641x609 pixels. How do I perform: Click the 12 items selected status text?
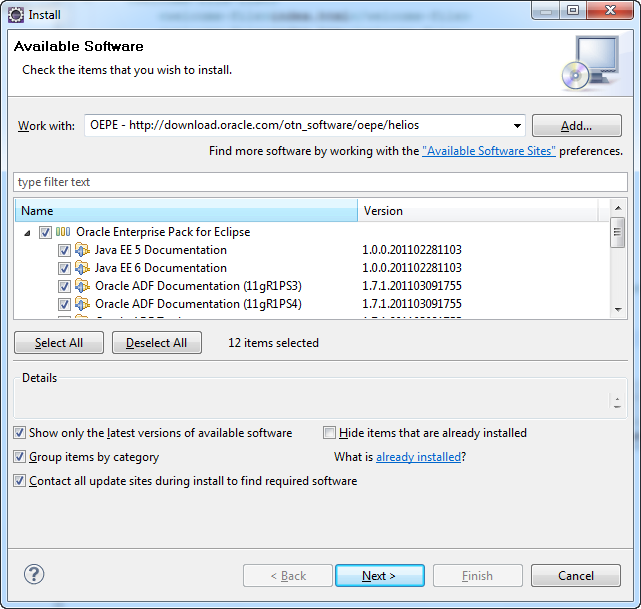pos(273,343)
